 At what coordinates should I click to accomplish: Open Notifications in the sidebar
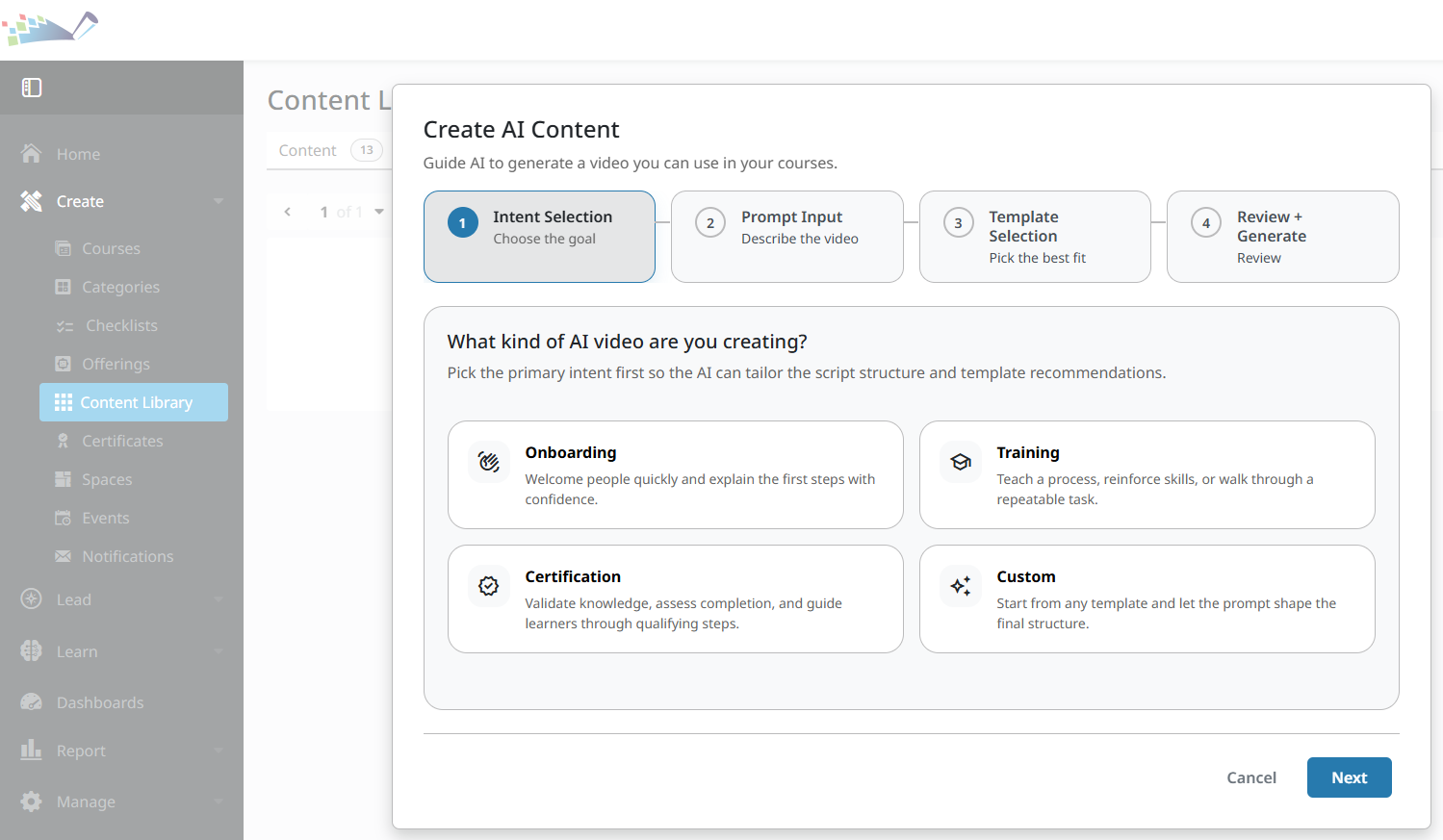[128, 556]
